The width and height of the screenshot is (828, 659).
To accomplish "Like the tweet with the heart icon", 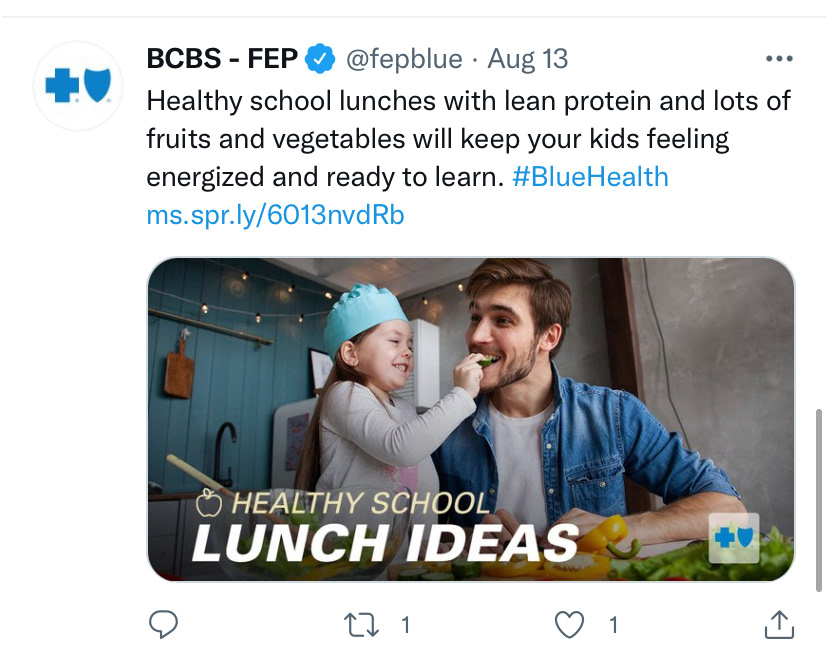I will pyautogui.click(x=569, y=625).
